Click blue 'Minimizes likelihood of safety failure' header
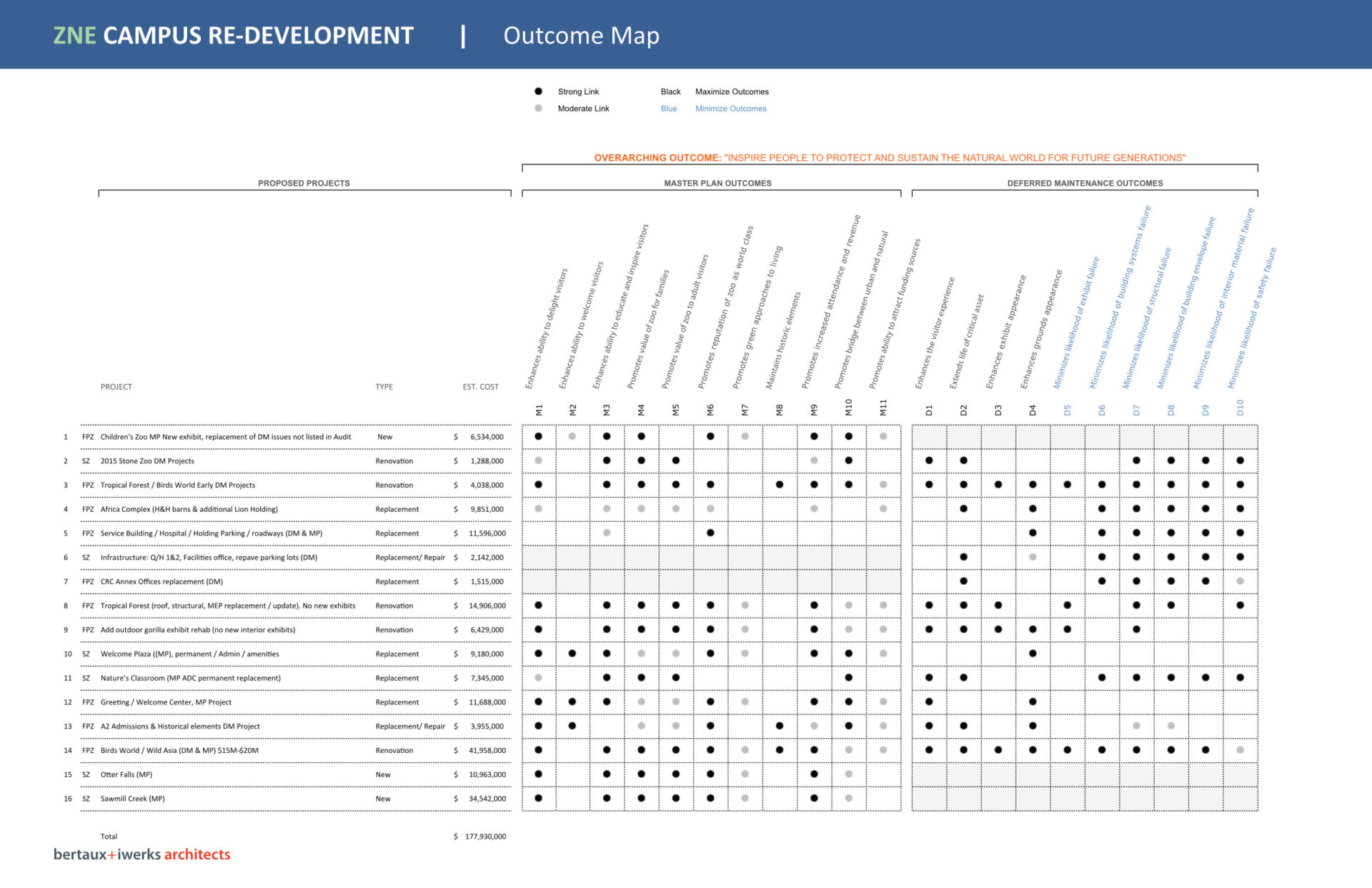The width and height of the screenshot is (1372, 888). [x=1251, y=318]
